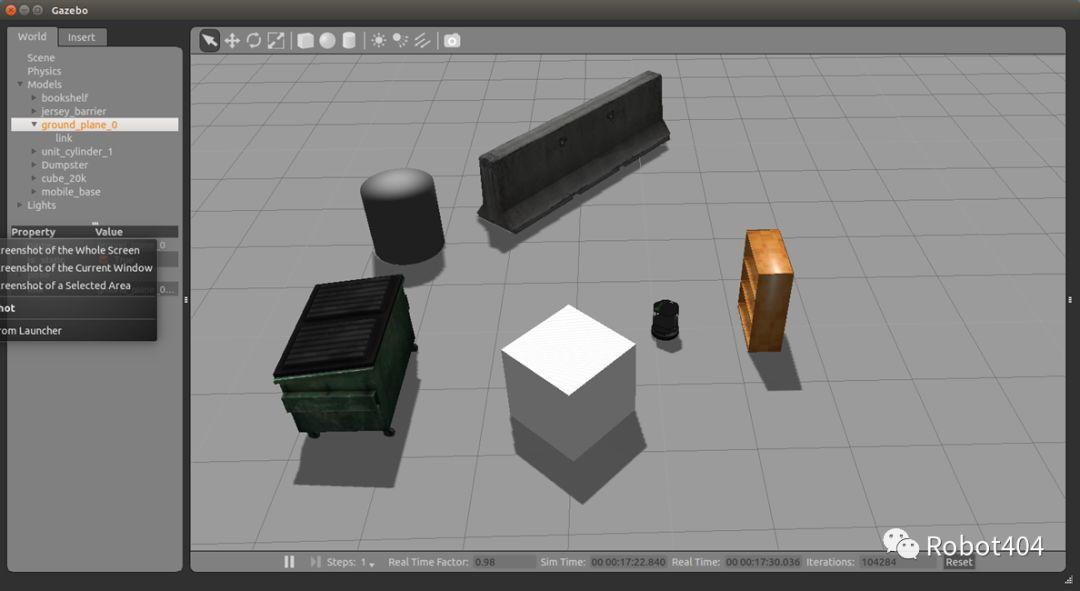
Task: Click the dark cylinder in the scene
Action: [402, 217]
